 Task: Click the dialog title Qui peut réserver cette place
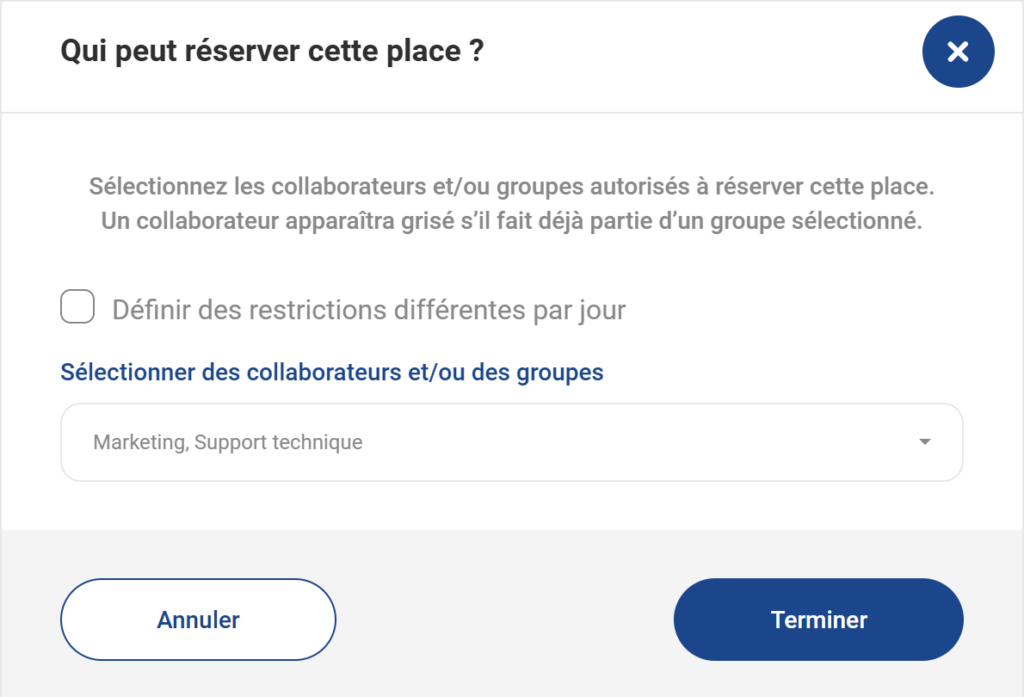coord(271,50)
